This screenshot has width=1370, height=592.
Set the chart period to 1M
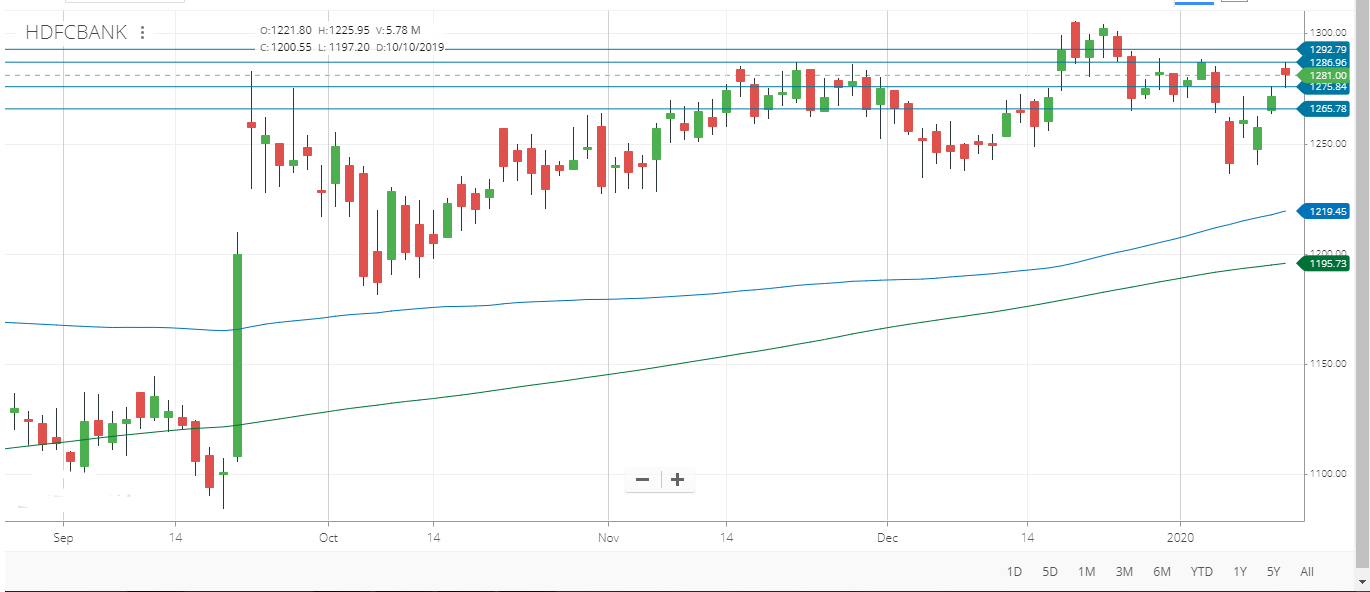click(1086, 572)
